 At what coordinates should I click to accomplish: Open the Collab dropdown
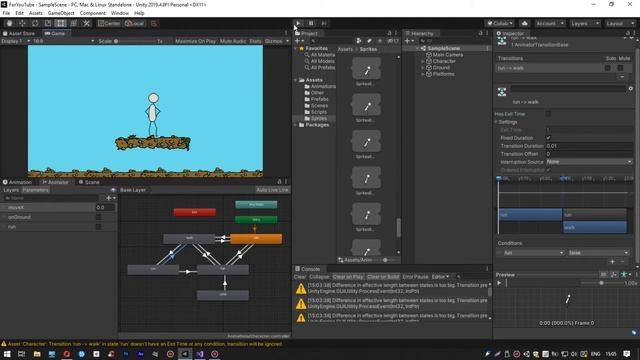[x=500, y=23]
